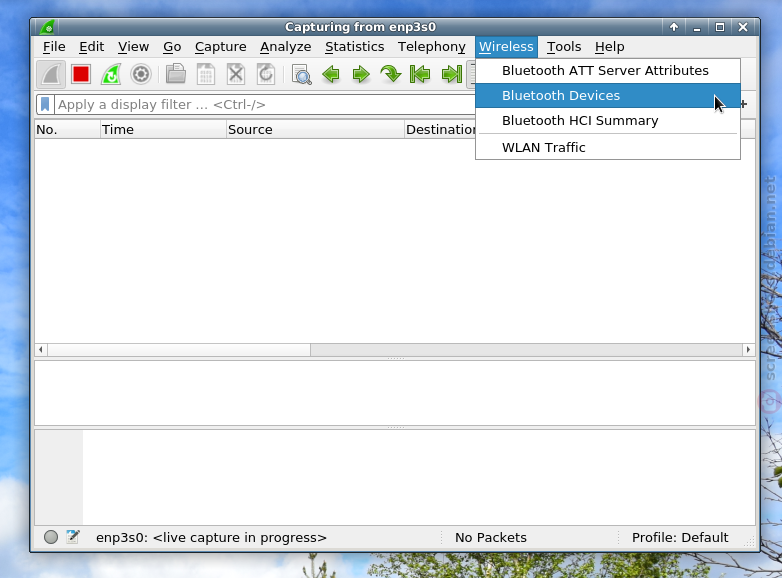Click the find packet magnifier icon

[301, 74]
